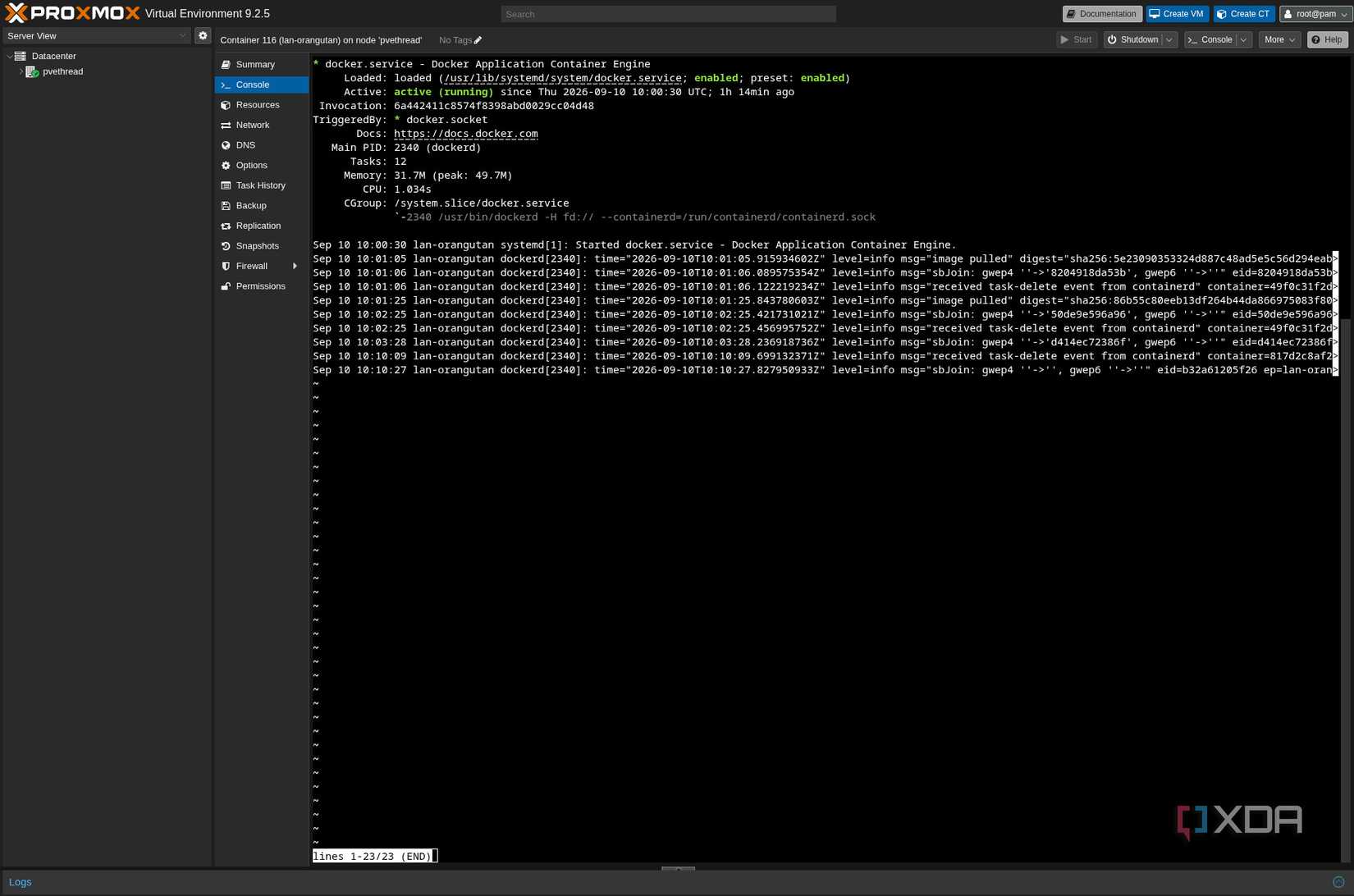Screen dimensions: 1354x896
Task: Open the Replication tab
Action: tap(262, 226)
